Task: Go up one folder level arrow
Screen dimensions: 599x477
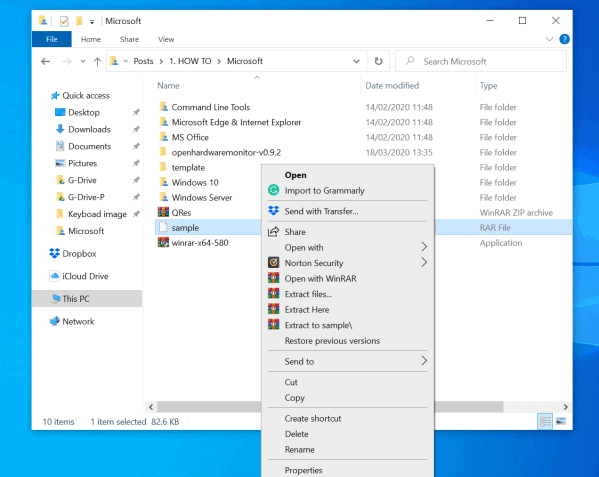Action: tap(97, 61)
